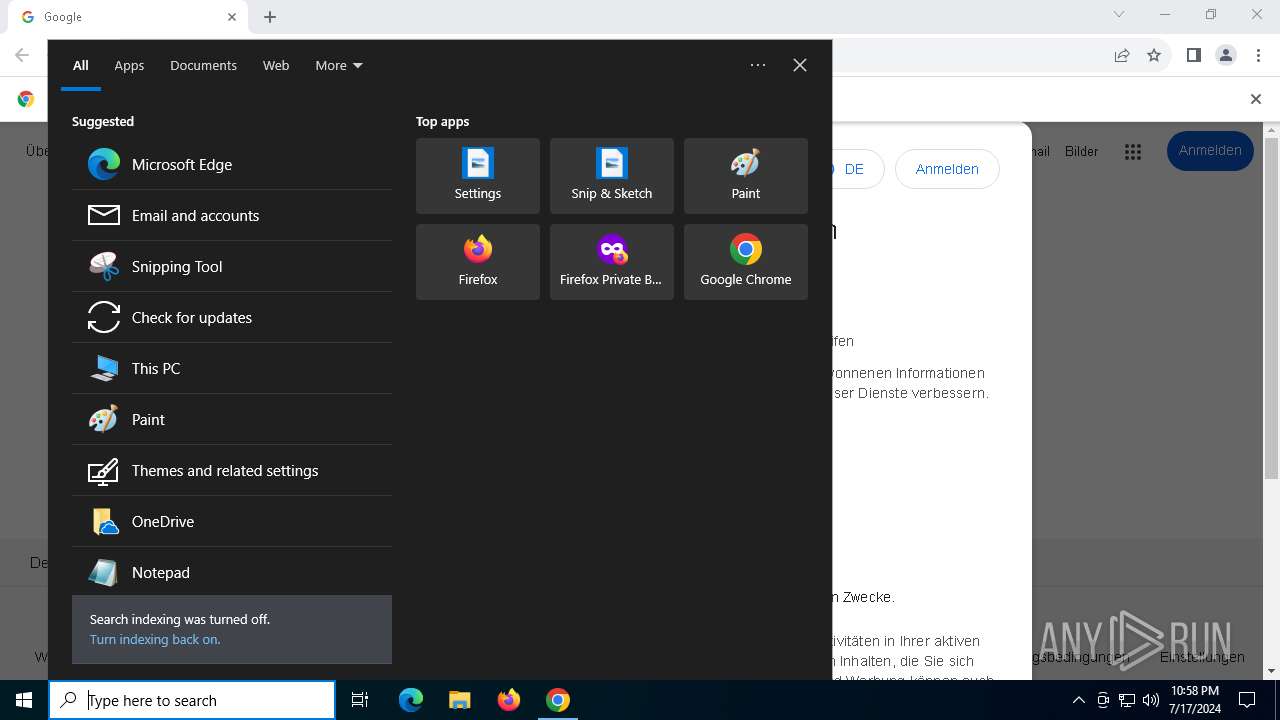Launch Snipping Tool from Suggested list
1280x720 pixels.
[232, 266]
